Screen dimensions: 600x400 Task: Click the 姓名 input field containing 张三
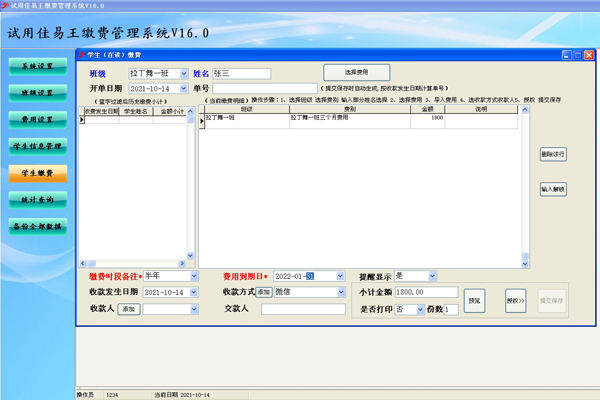coord(241,73)
